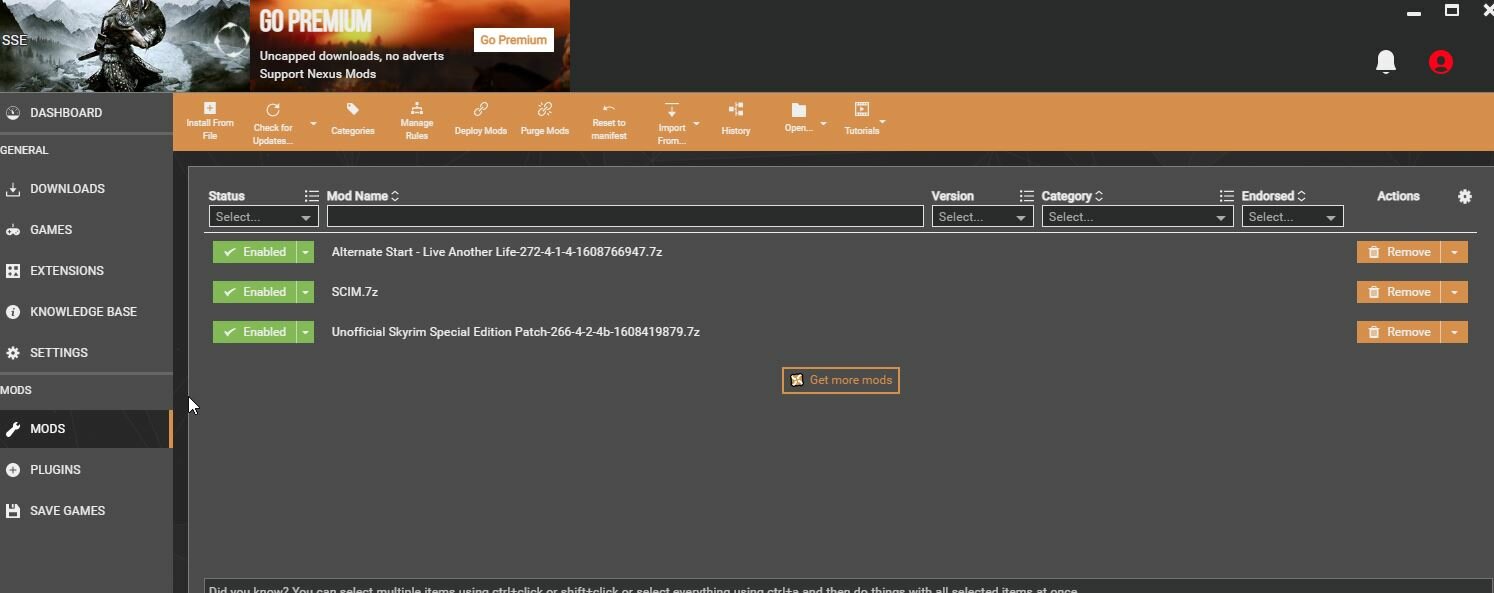Select SCIM.7z mod name text
The width and height of the screenshot is (1494, 593).
(355, 292)
